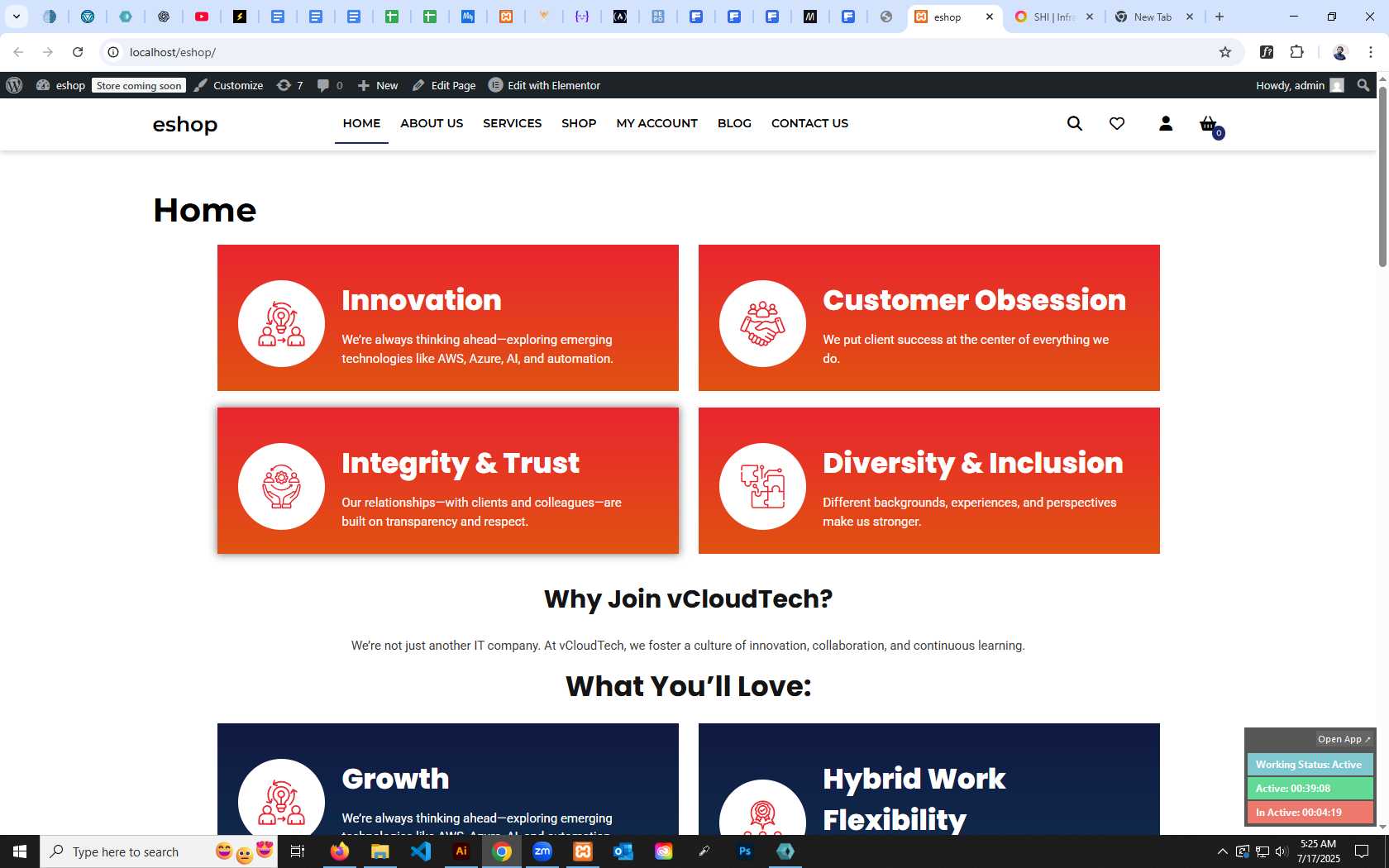Viewport: 1389px width, 868px height.
Task: Open File Explorer from the taskbar
Action: [380, 851]
